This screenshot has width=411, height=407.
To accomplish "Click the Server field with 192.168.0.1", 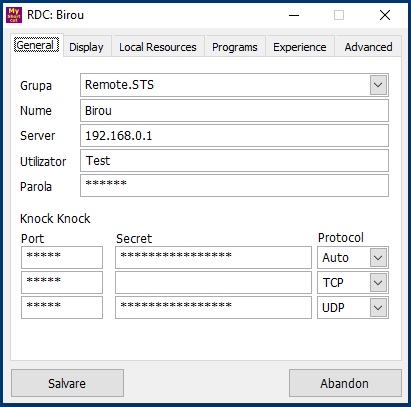I will coord(234,135).
